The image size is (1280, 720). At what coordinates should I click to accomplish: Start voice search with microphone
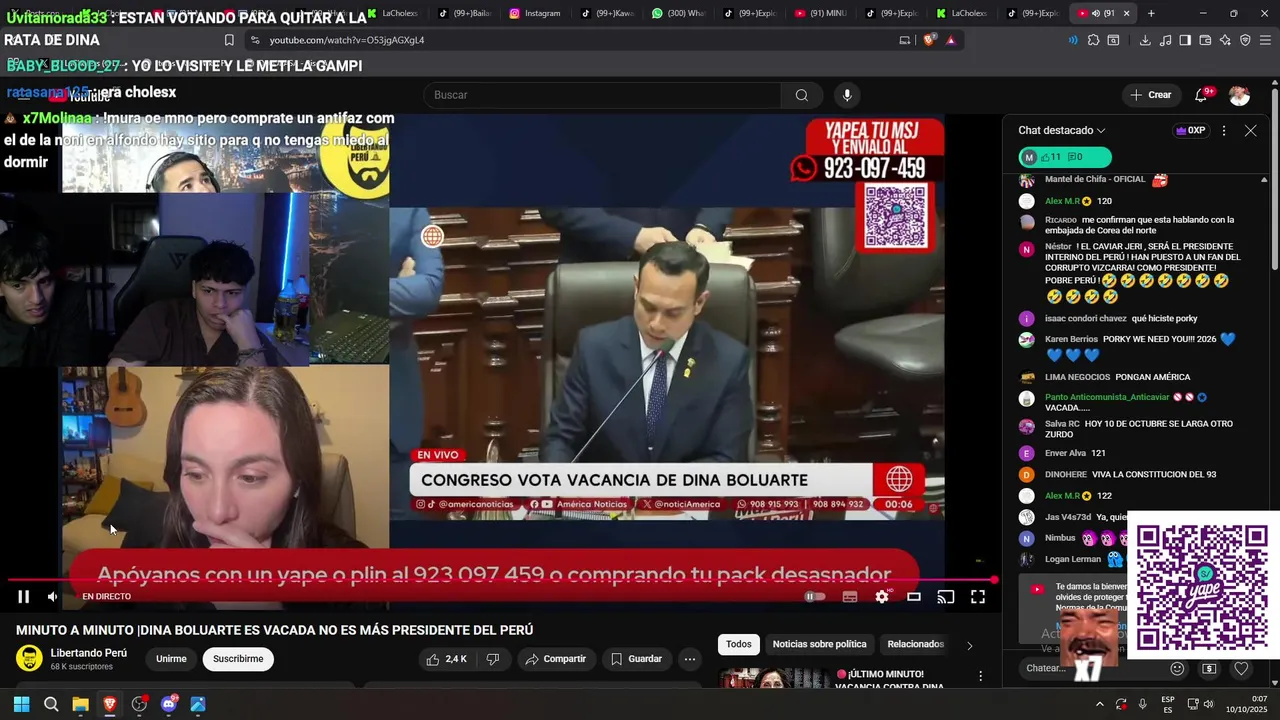tap(847, 95)
